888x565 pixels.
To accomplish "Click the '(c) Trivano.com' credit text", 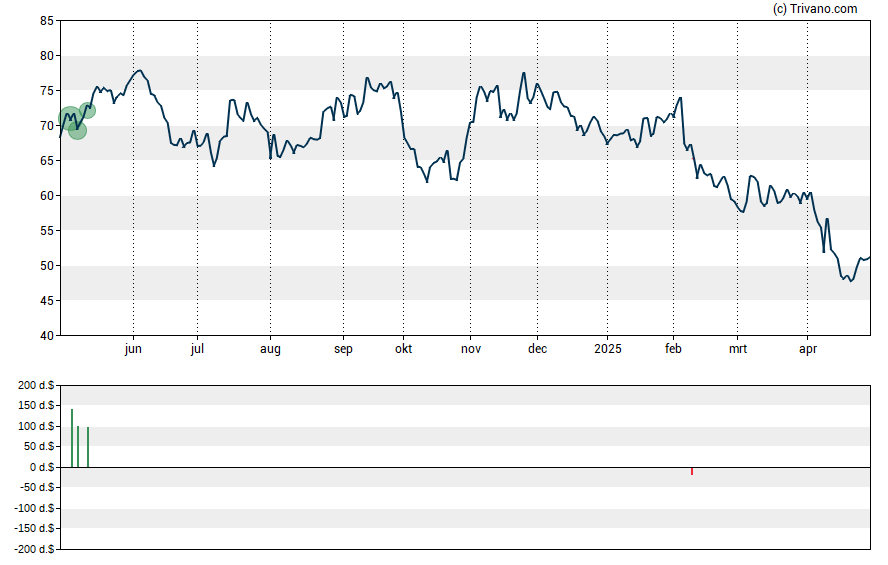I will coord(815,8).
